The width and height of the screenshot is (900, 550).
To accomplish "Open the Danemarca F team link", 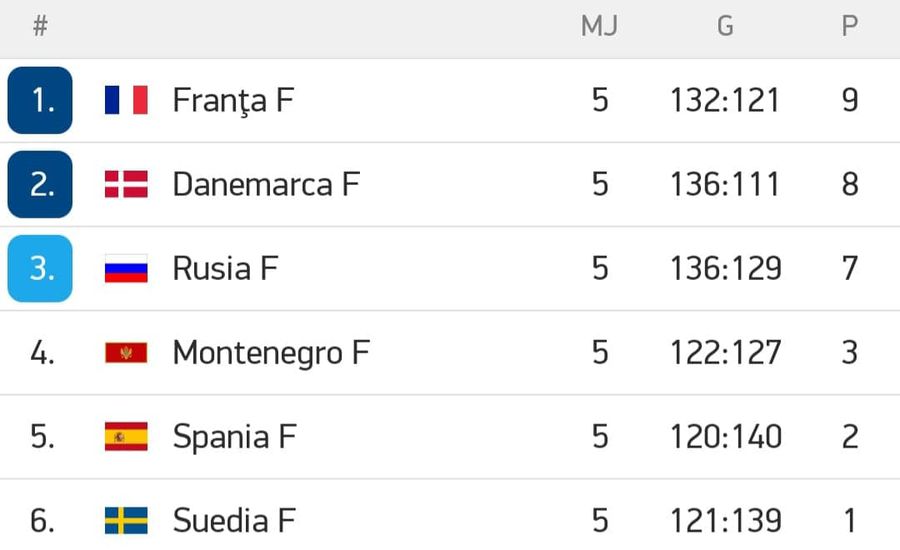I will (266, 184).
